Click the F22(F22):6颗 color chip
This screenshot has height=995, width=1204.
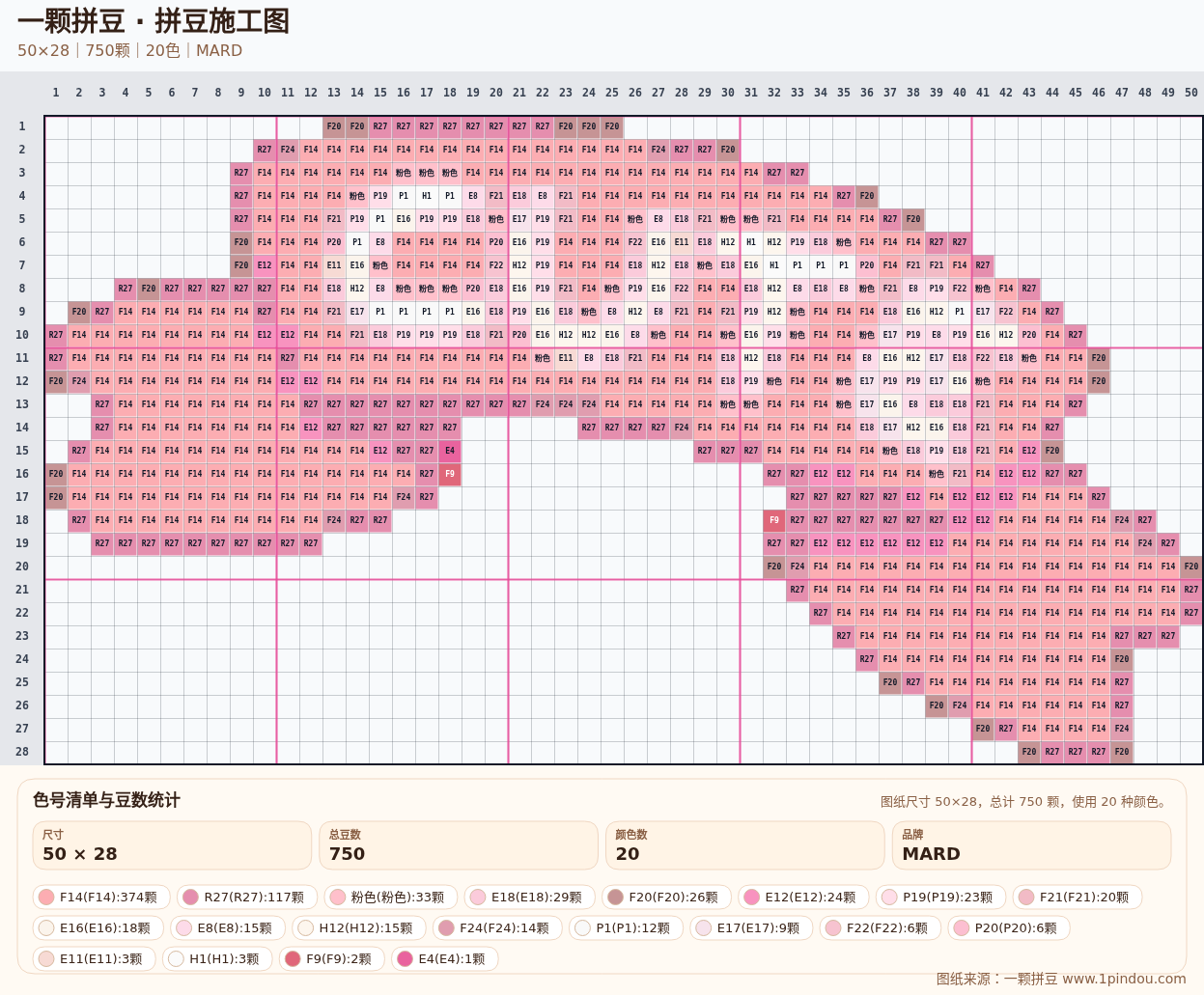point(881,928)
